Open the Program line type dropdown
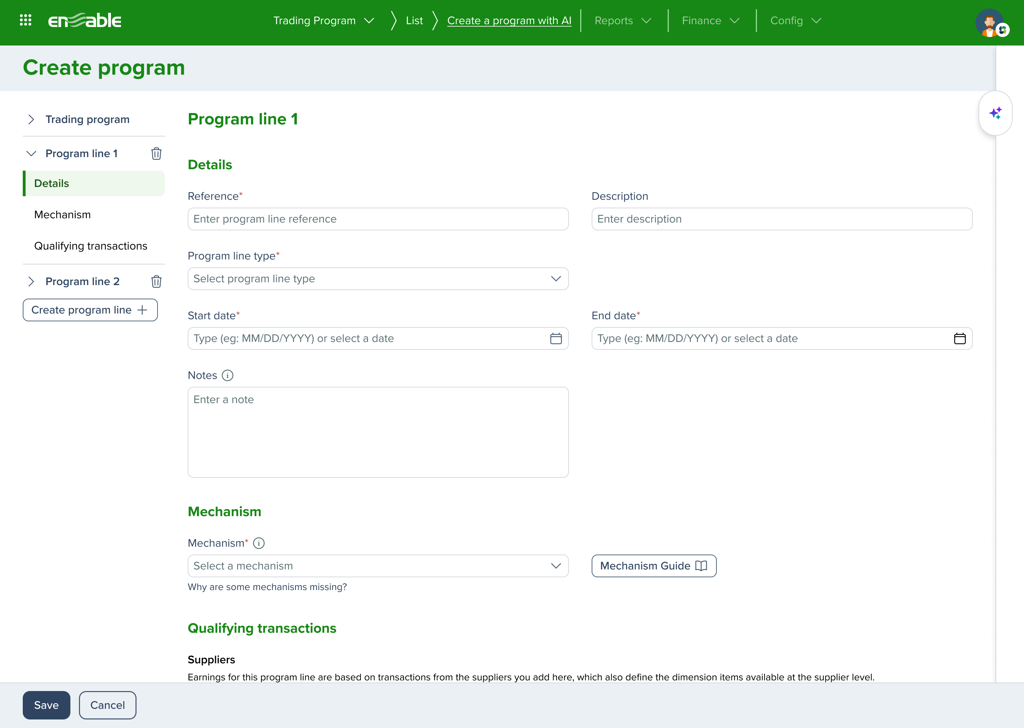Image resolution: width=1024 pixels, height=728 pixels. (378, 279)
